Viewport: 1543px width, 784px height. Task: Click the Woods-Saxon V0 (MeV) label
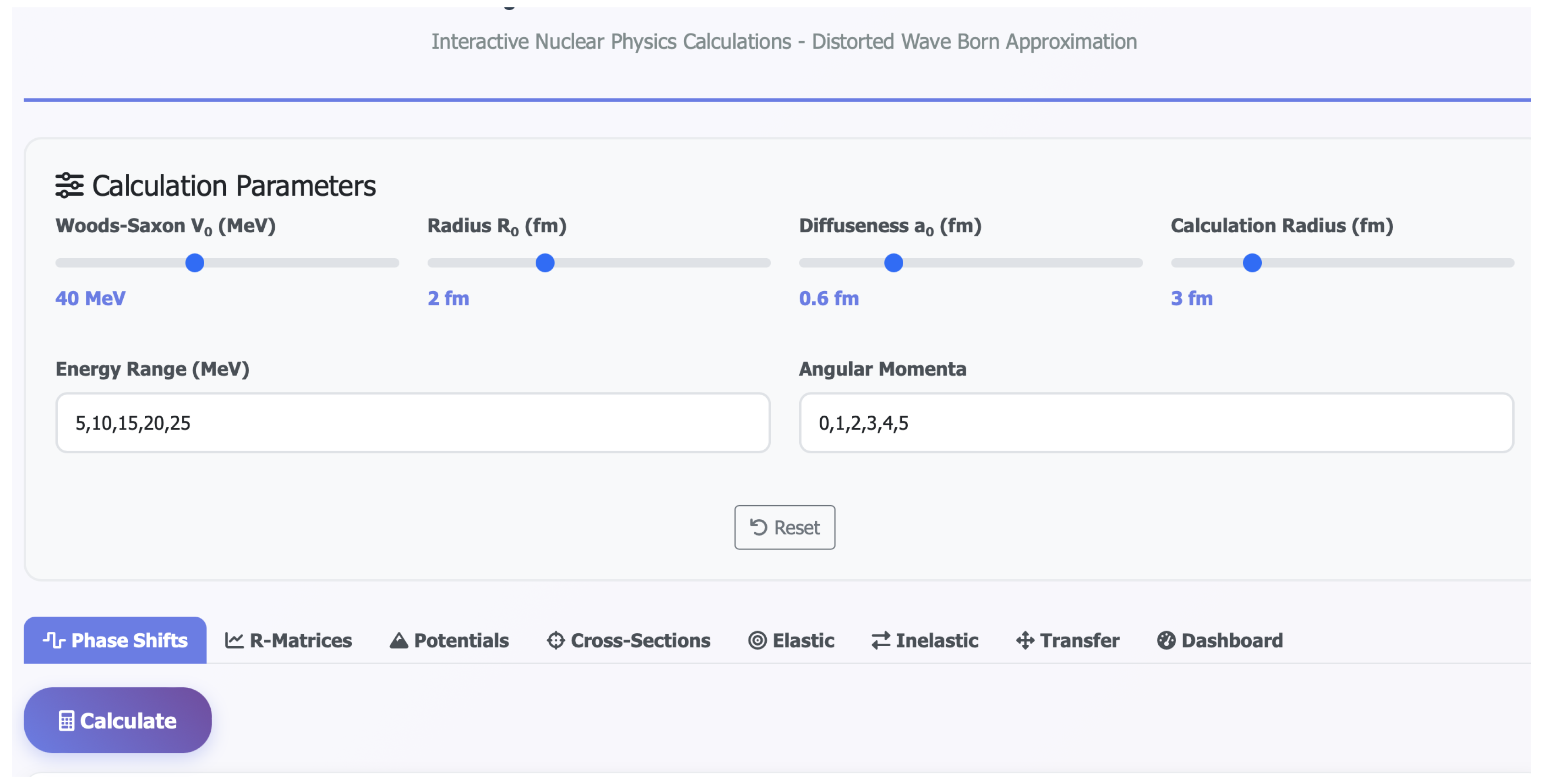click(165, 226)
